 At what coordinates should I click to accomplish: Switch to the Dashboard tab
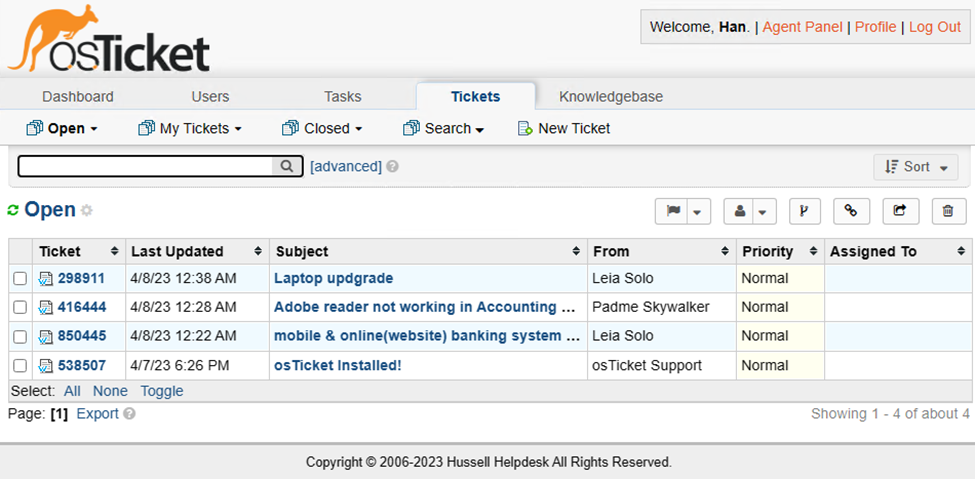[x=78, y=96]
